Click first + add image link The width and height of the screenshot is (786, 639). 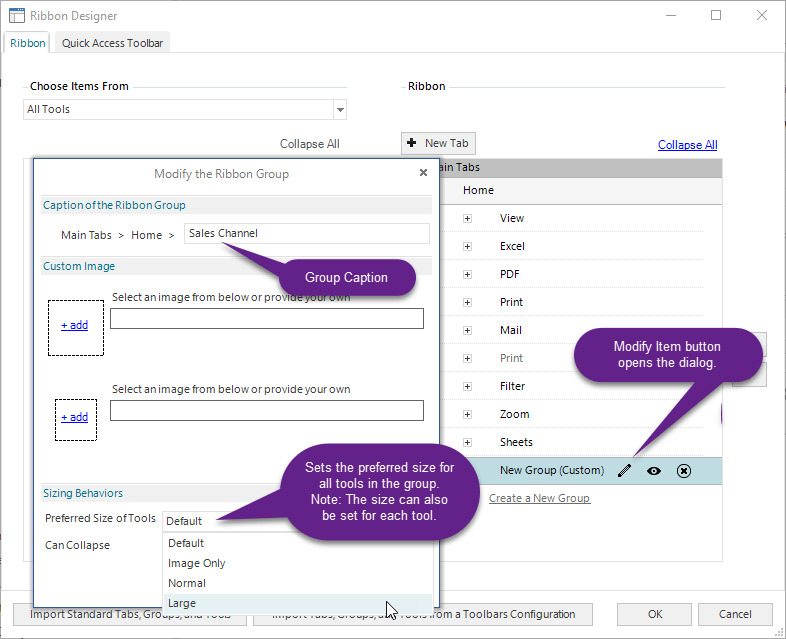[x=75, y=325]
